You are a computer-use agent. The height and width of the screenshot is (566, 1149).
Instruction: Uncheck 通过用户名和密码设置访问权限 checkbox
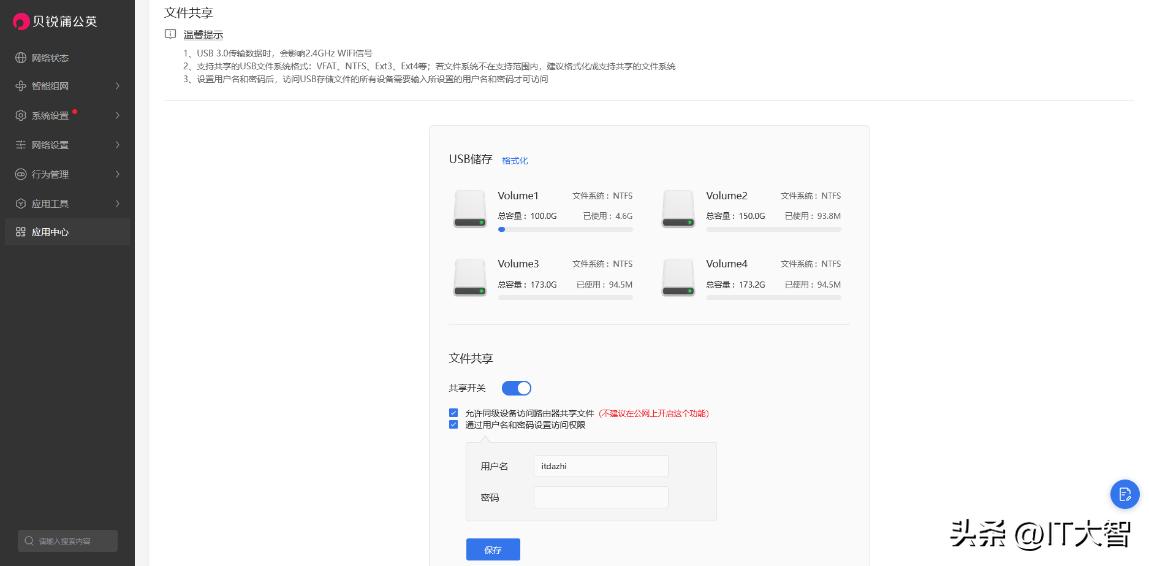[x=454, y=424]
